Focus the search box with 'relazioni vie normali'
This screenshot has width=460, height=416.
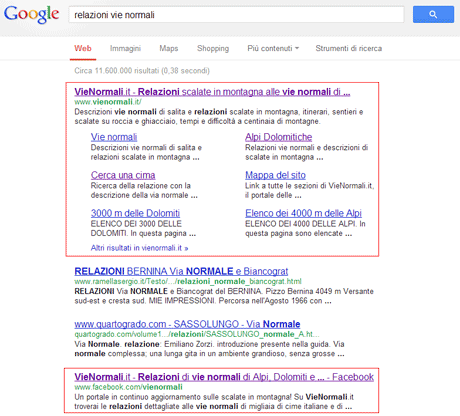236,15
